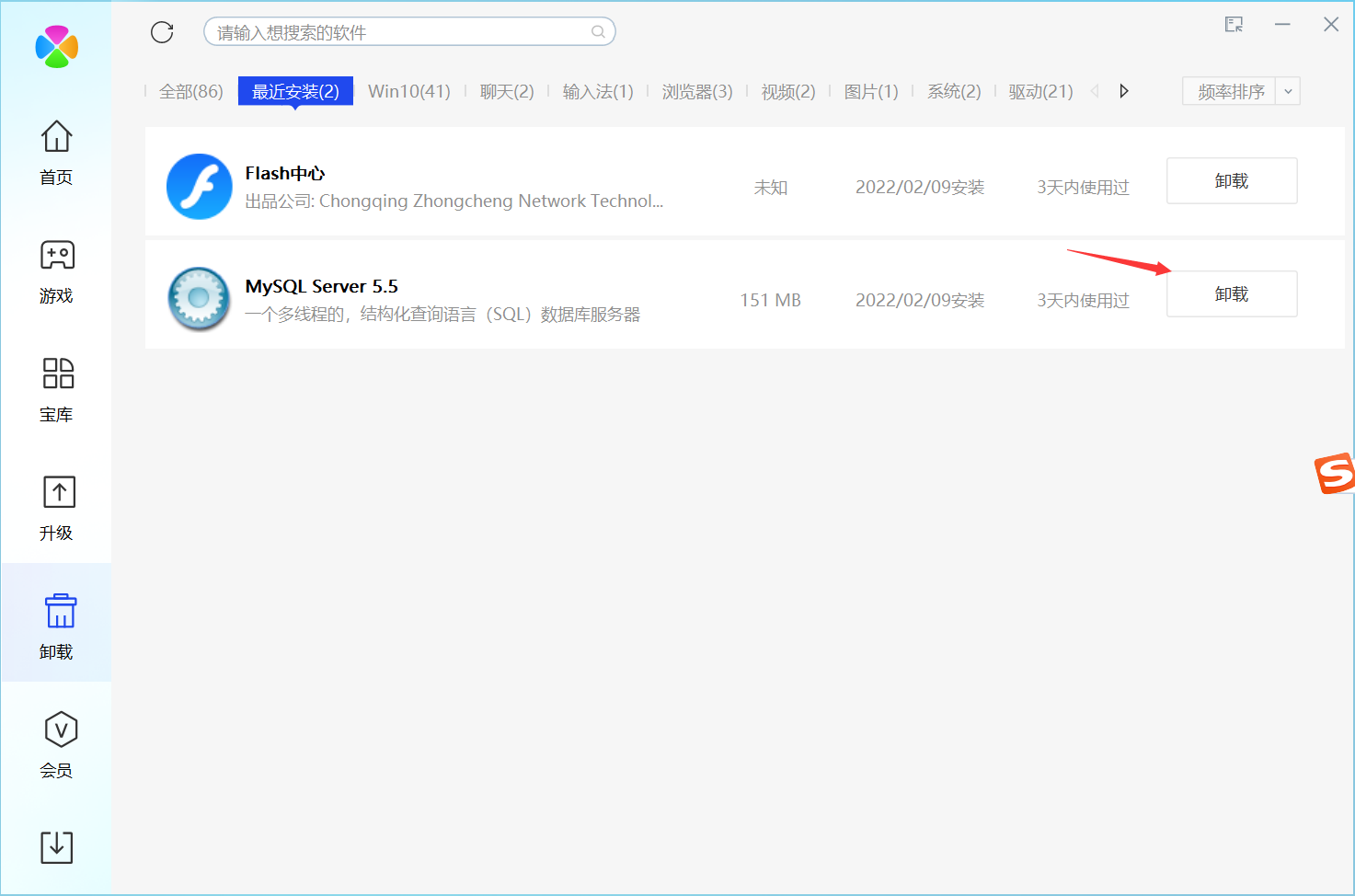
Task: Click the 频率排序 sort button
Action: [1230, 91]
